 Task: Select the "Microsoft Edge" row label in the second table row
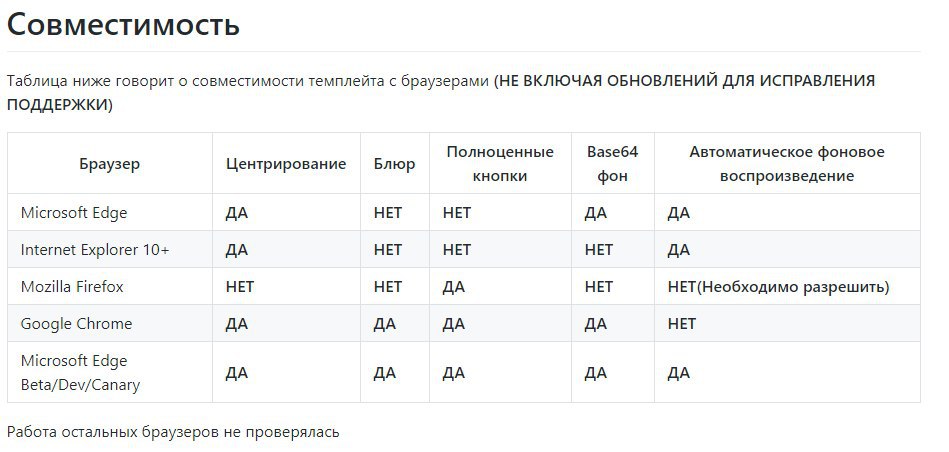pos(74,213)
